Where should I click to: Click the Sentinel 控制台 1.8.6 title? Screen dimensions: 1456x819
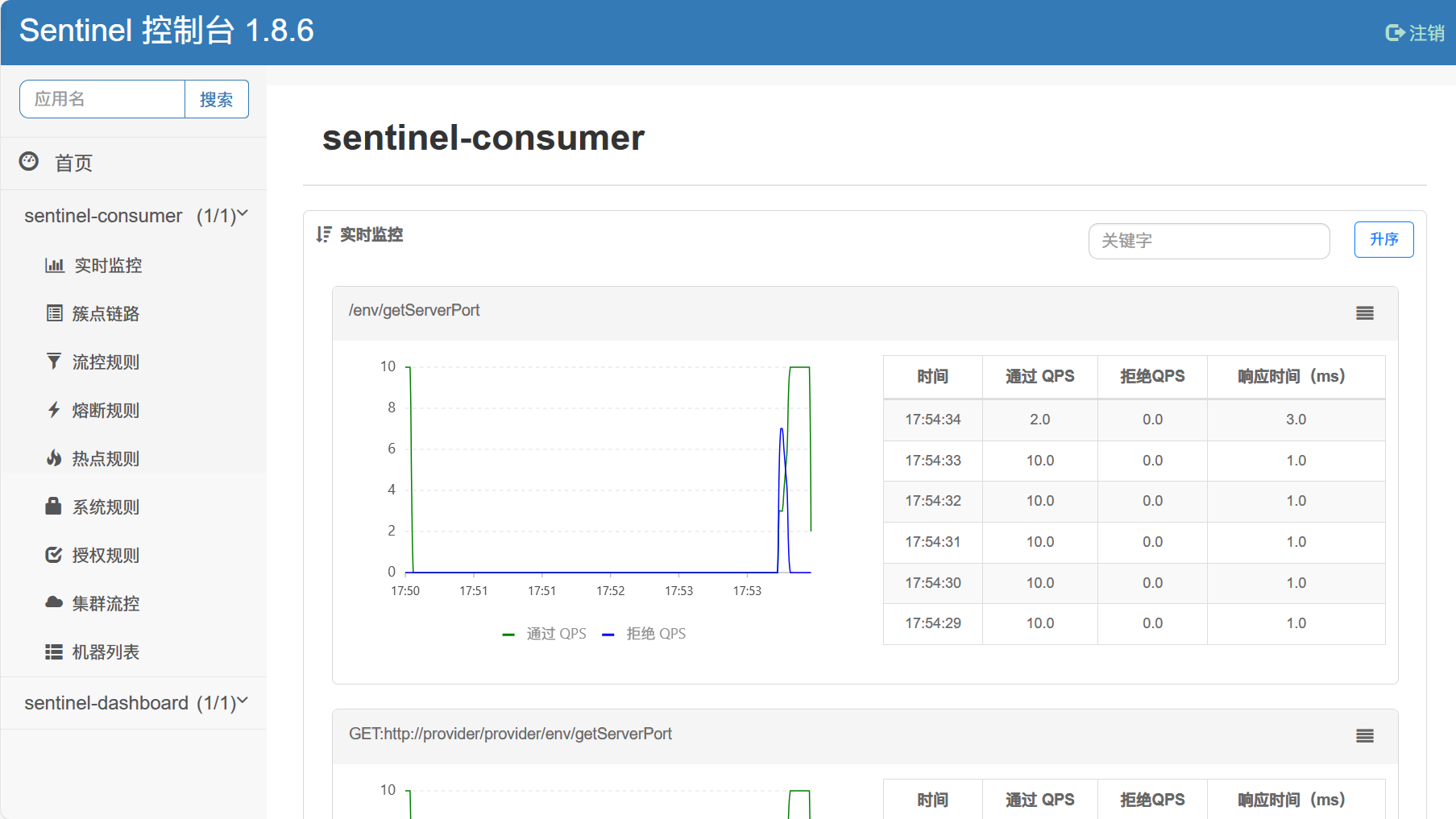pyautogui.click(x=166, y=31)
